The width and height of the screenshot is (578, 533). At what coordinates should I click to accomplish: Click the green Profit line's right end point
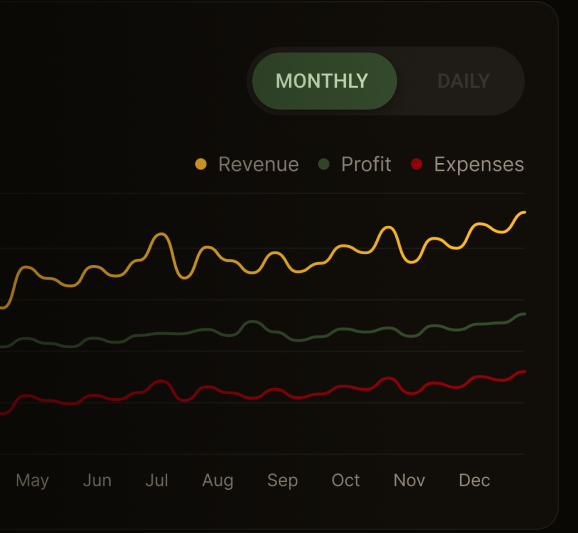click(x=524, y=314)
